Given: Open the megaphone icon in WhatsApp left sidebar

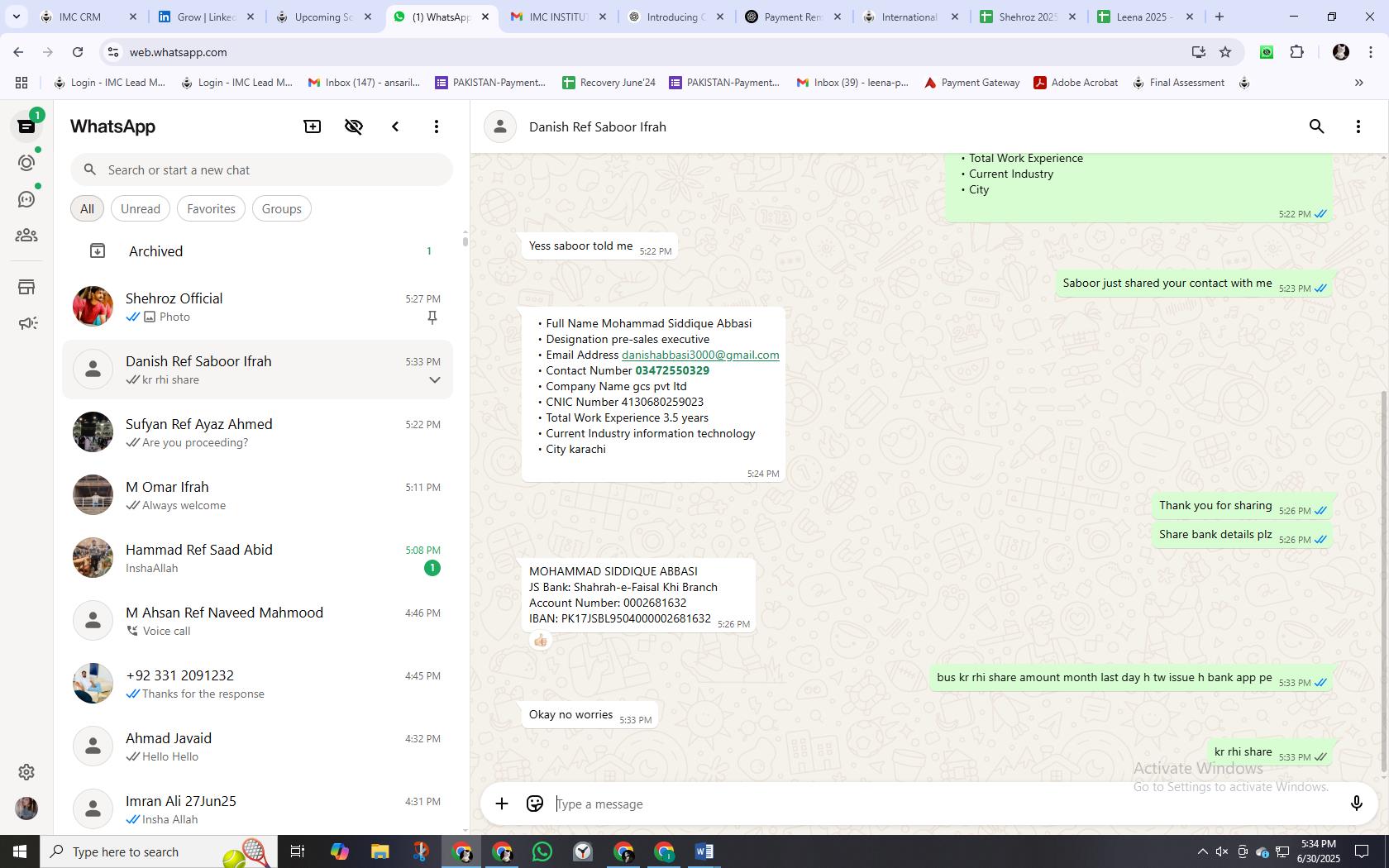Looking at the screenshot, I should [x=26, y=323].
